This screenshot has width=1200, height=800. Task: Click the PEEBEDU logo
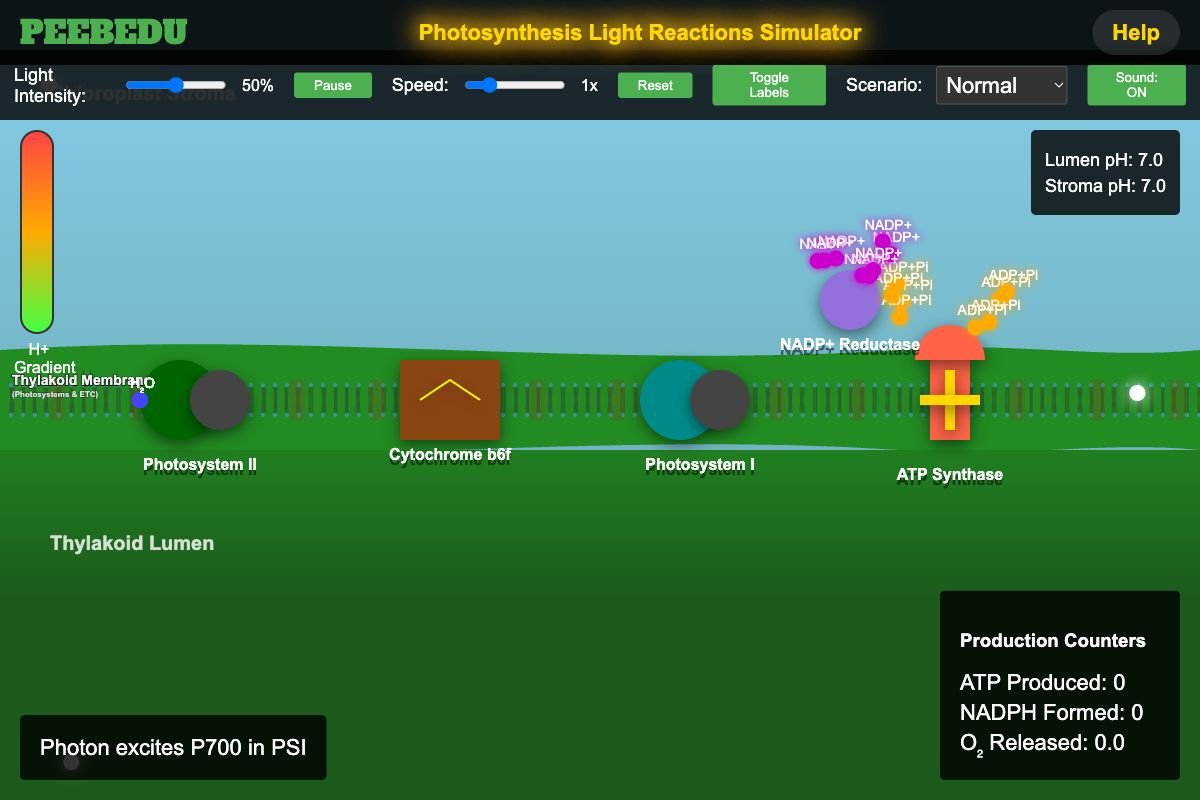103,30
